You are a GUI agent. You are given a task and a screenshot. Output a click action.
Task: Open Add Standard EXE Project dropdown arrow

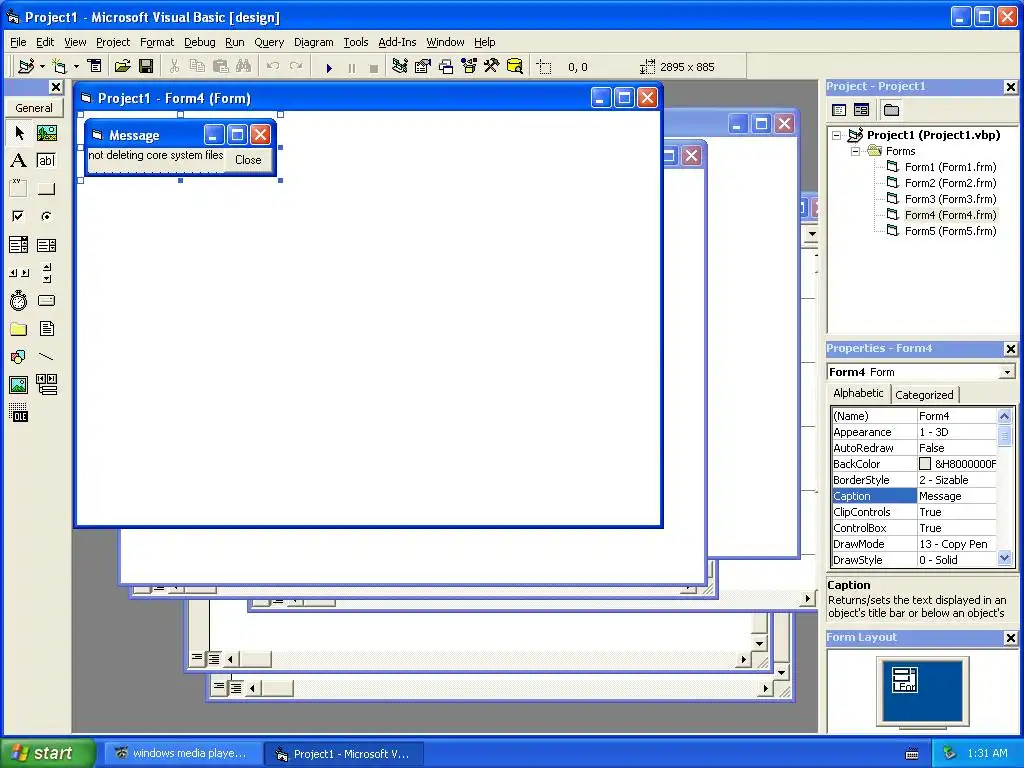pos(42,66)
